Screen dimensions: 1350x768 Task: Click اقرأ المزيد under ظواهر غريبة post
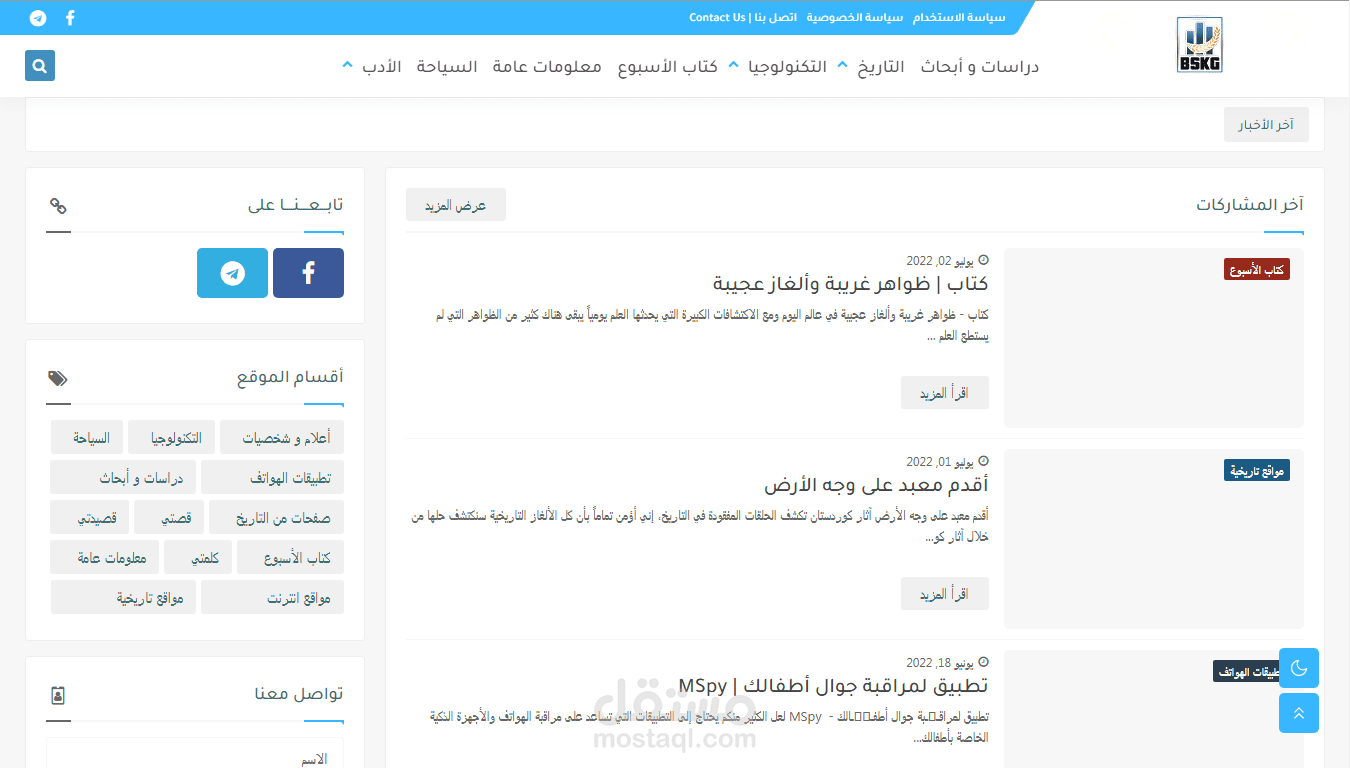coord(945,393)
